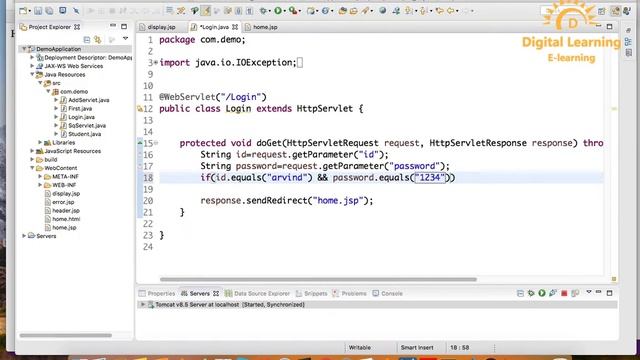Click the Run External Tools icon
This screenshot has width=640, height=360.
coord(293,11)
